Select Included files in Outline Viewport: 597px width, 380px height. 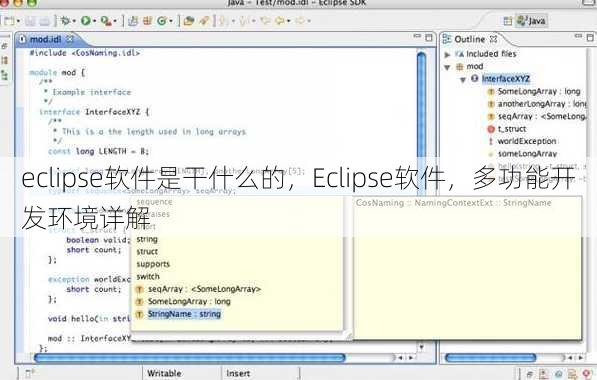tap(491, 54)
